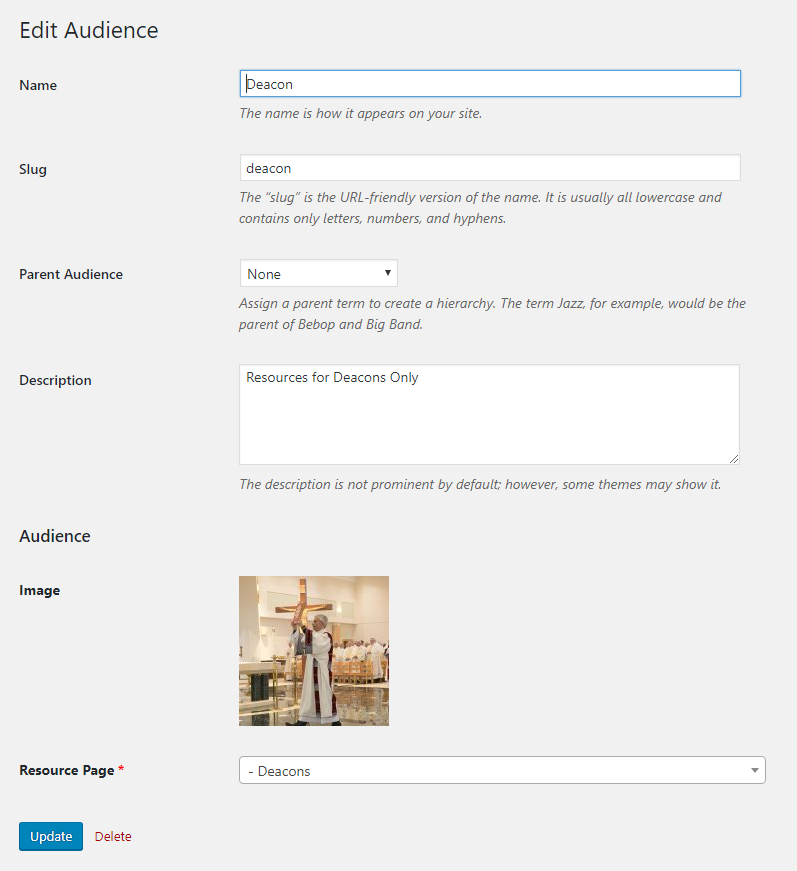
Task: Click the Description field label
Action: point(55,381)
